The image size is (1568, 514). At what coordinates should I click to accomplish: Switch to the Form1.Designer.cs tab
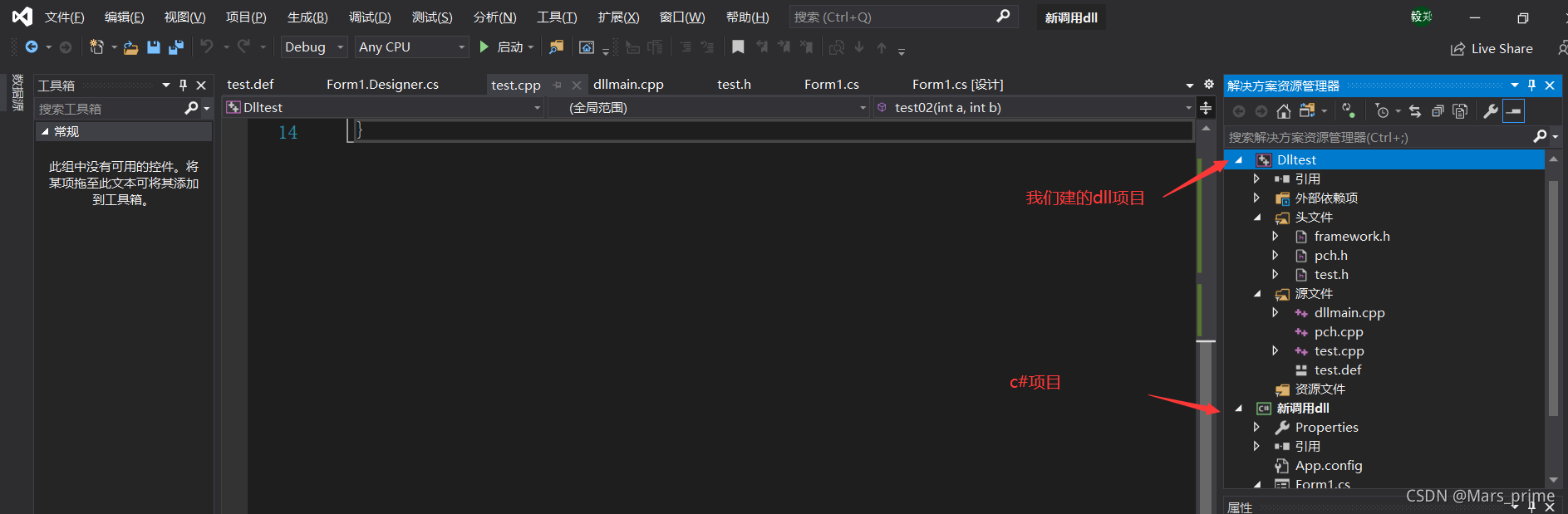[x=382, y=85]
